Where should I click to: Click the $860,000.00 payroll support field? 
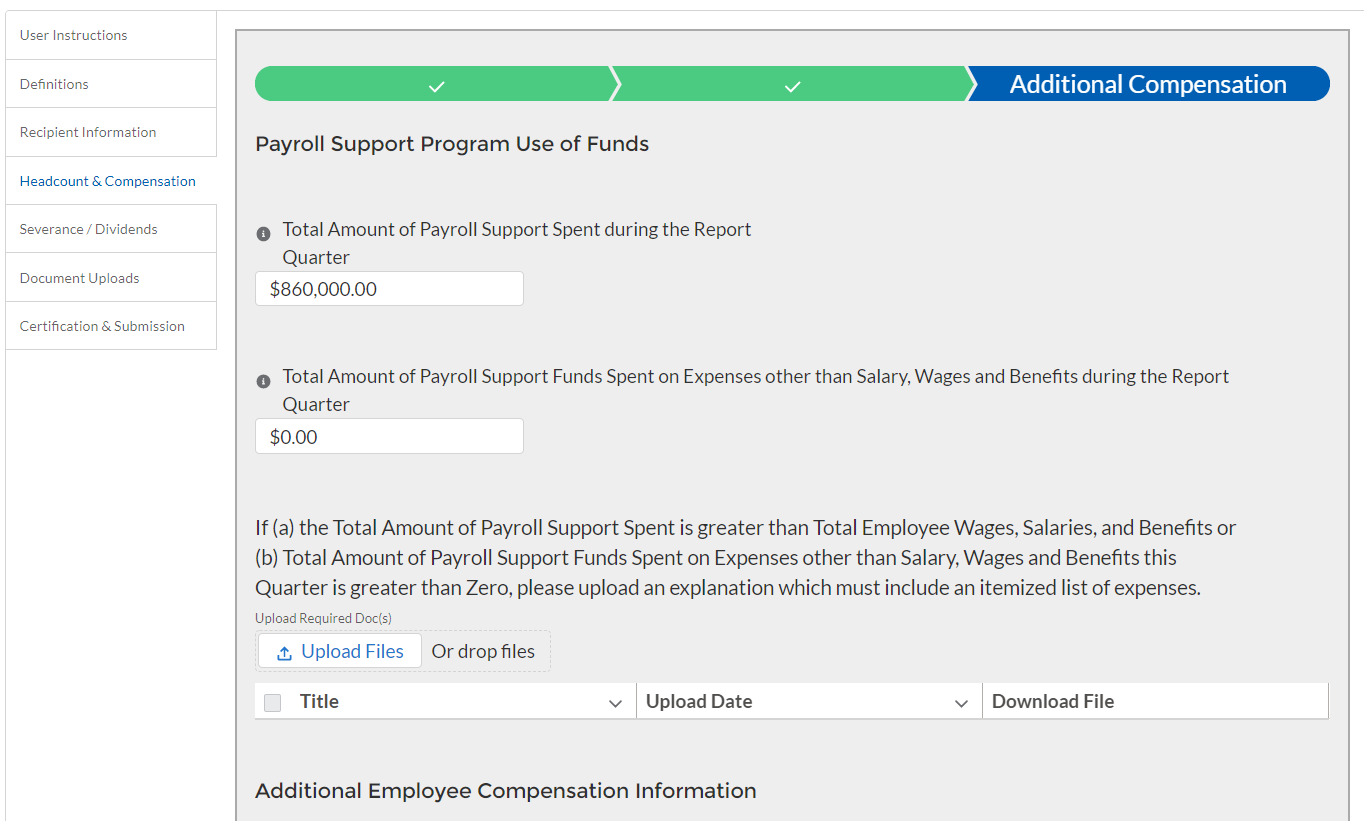389,289
